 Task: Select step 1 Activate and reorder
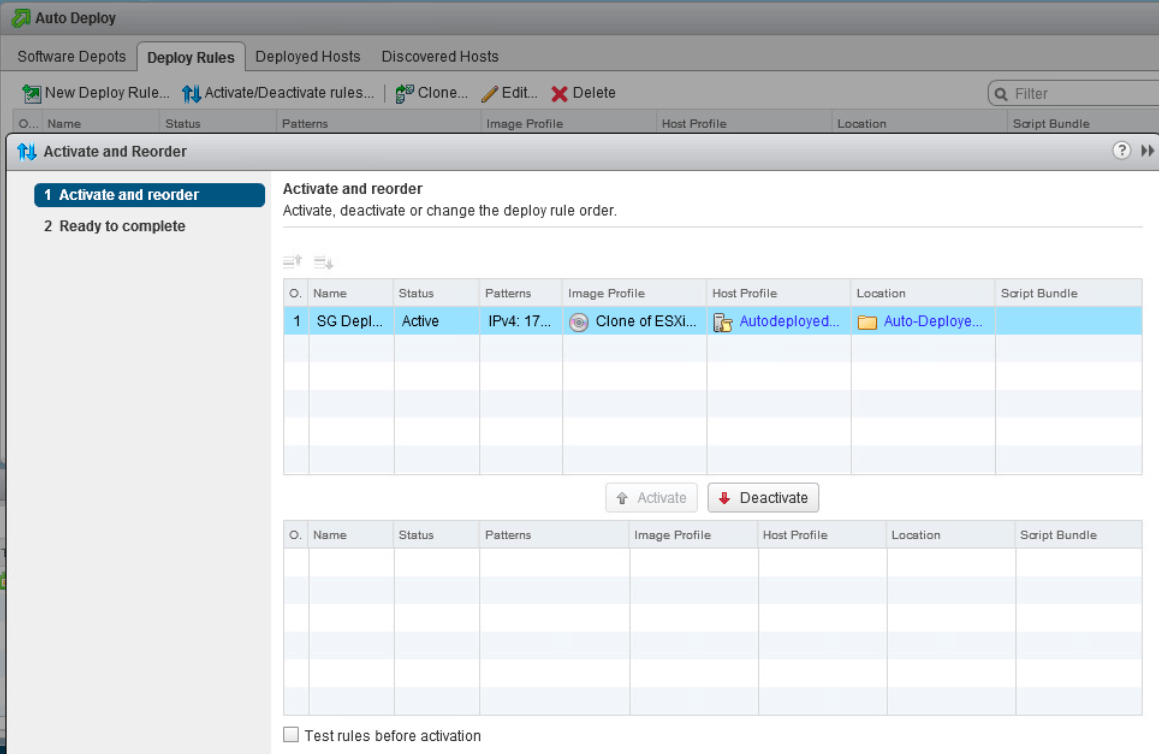(x=149, y=195)
